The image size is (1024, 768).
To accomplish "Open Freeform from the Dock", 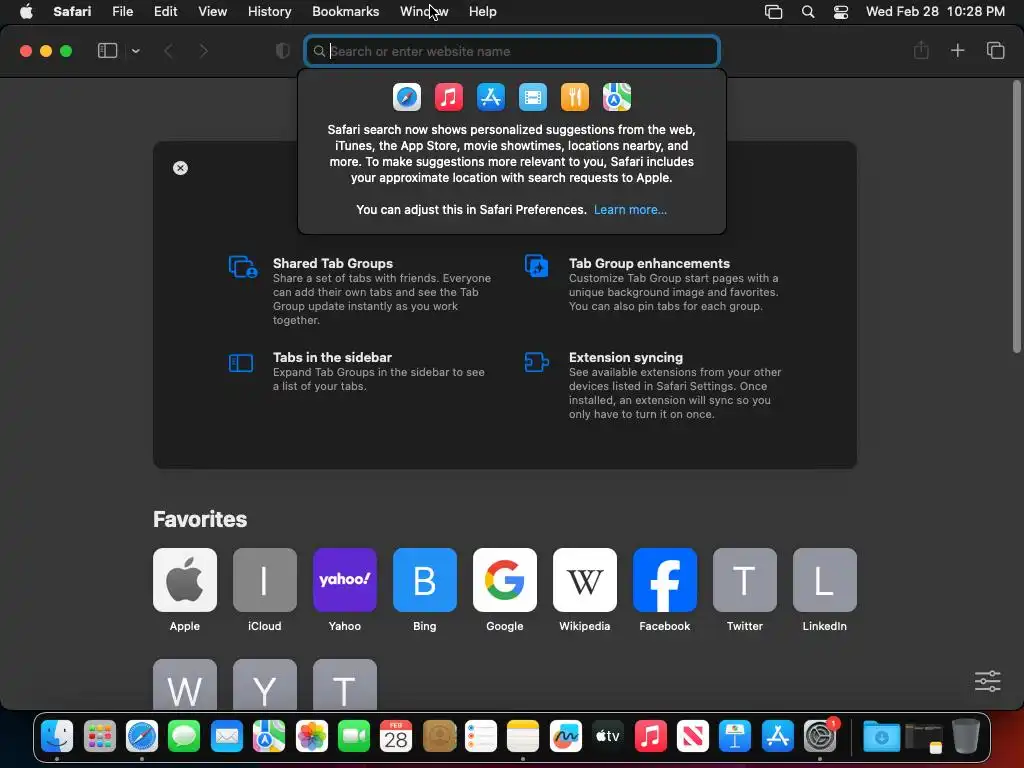I will coord(566,737).
